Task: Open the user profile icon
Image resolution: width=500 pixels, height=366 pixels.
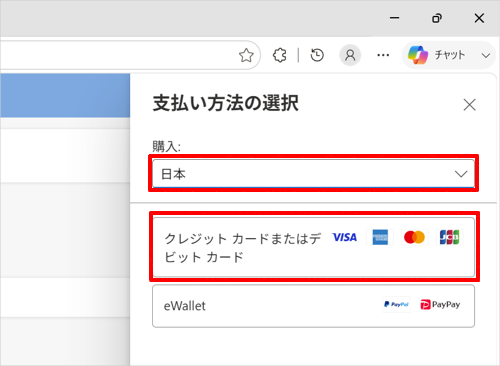Action: click(x=350, y=55)
